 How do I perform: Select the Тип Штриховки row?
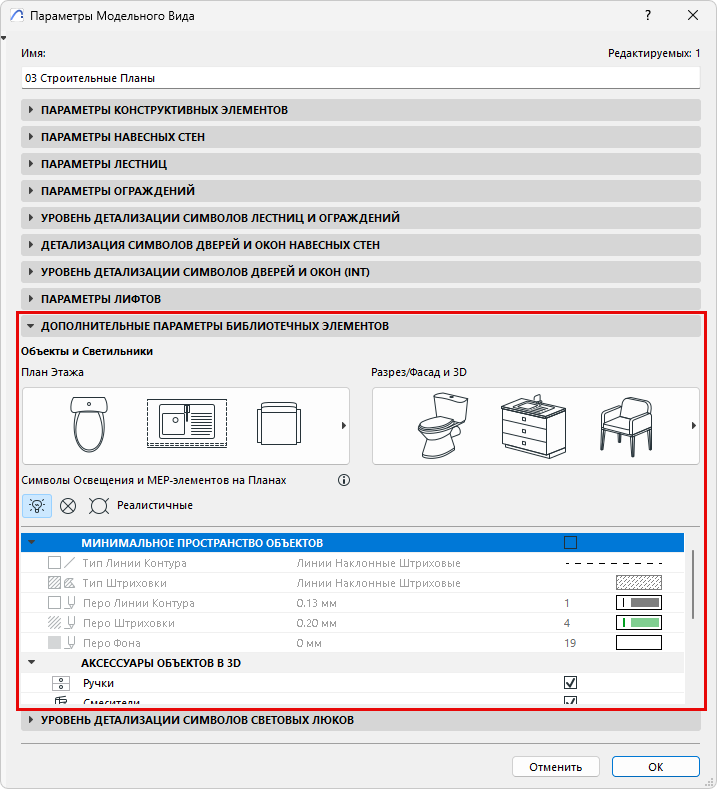click(x=352, y=583)
